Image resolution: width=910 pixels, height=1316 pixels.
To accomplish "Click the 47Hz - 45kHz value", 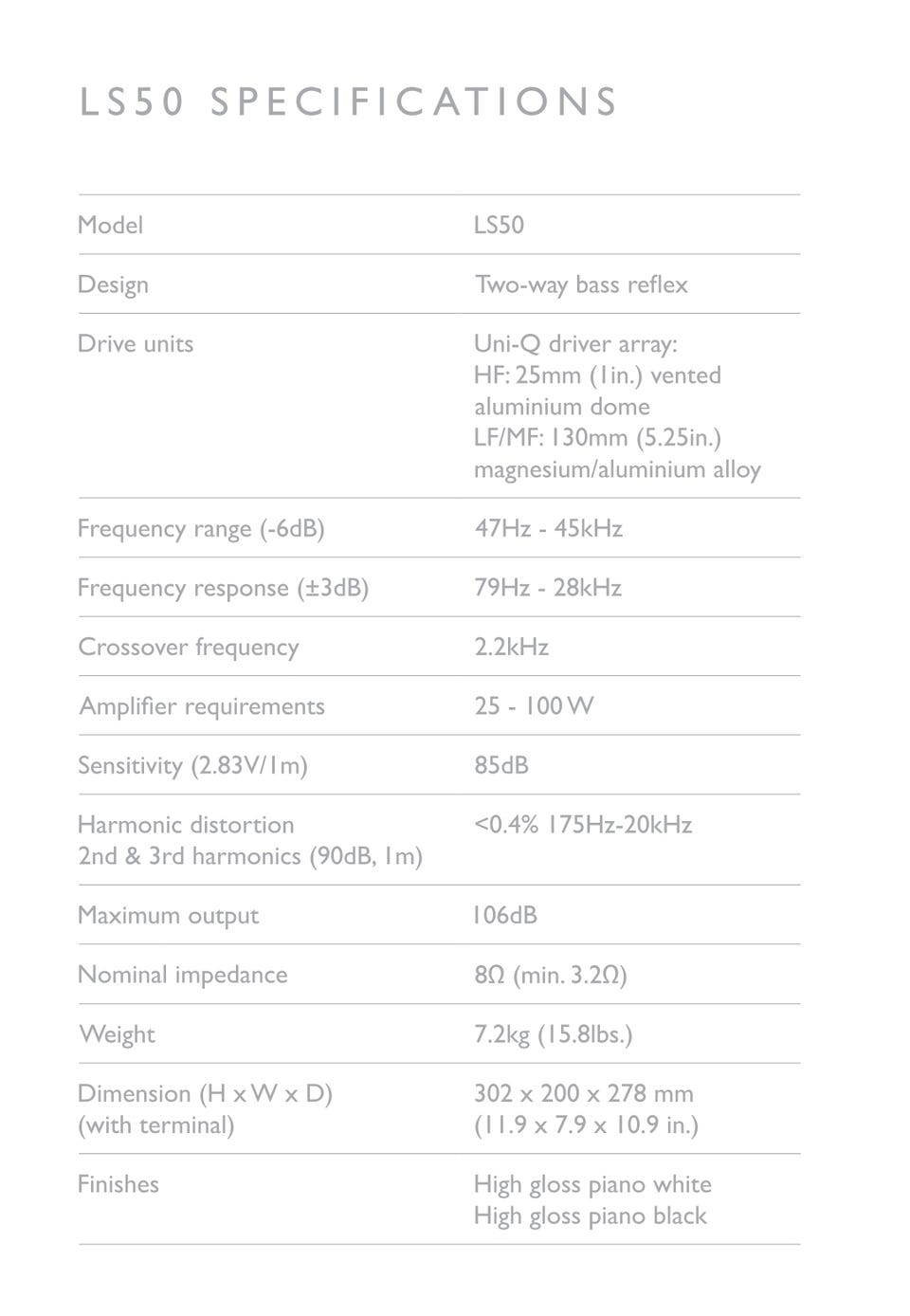I will (x=548, y=528).
